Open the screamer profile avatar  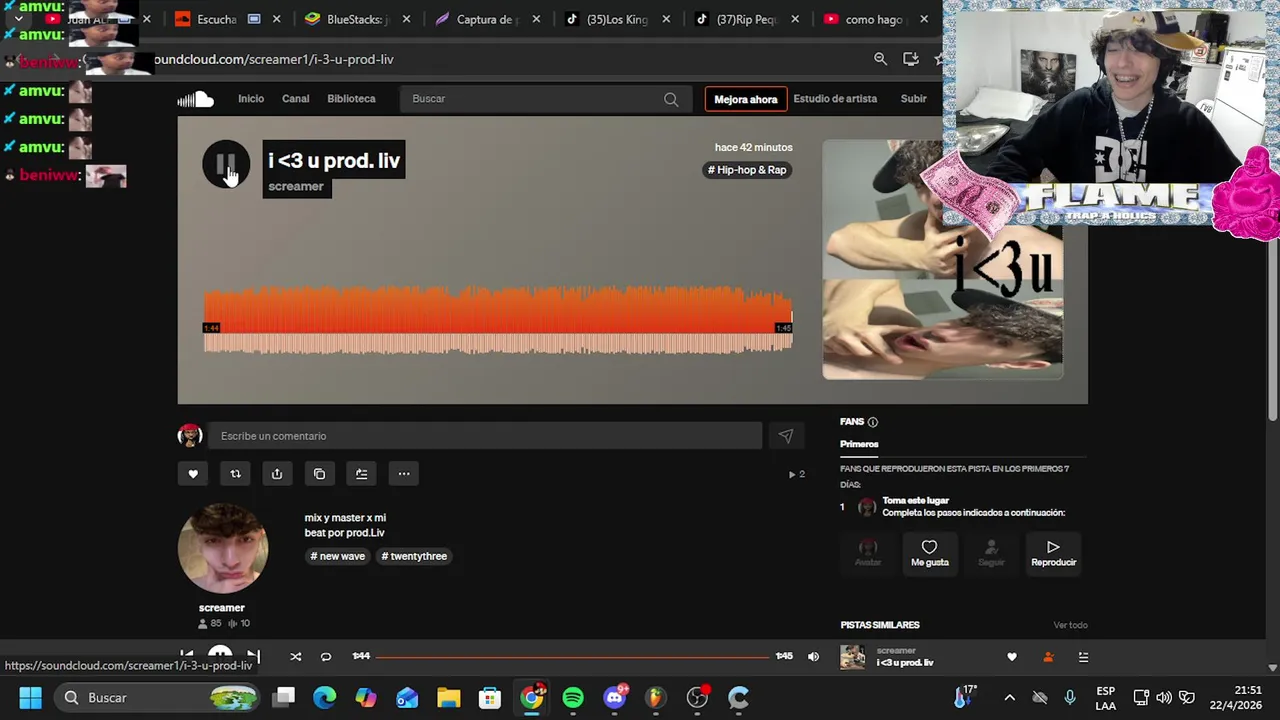(223, 549)
